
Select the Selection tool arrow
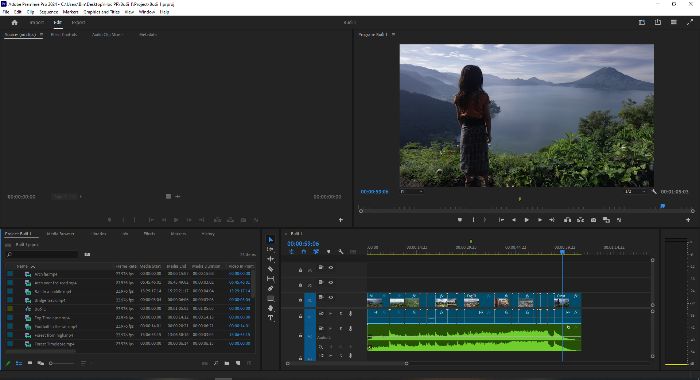pyautogui.click(x=271, y=240)
